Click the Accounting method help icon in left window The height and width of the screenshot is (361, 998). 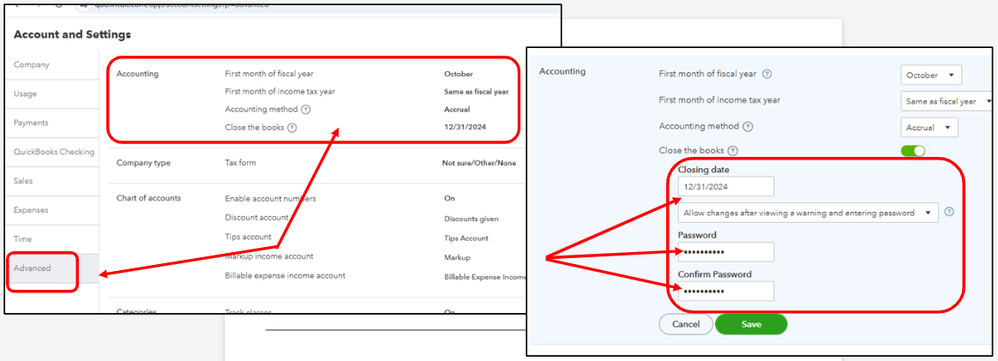coord(306,110)
